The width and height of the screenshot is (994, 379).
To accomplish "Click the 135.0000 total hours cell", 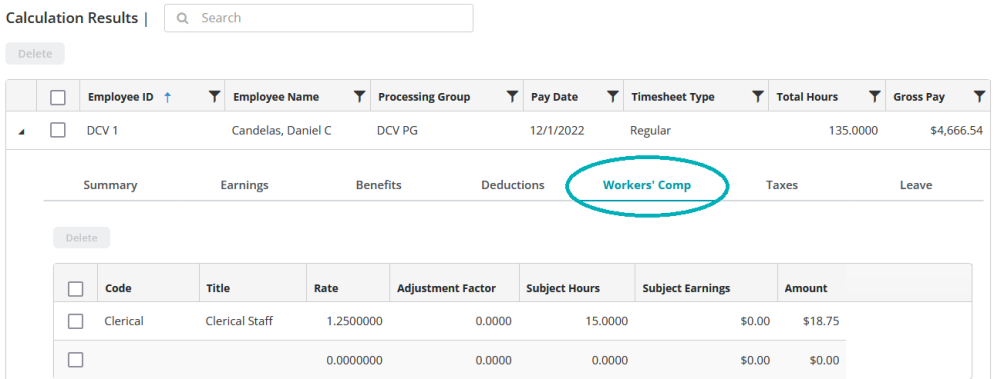I will (x=853, y=131).
